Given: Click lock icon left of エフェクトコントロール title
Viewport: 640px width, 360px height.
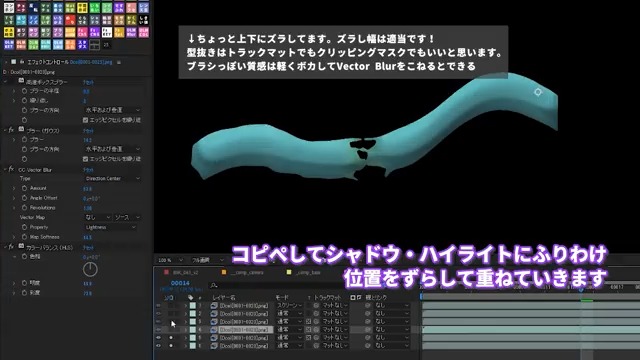Looking at the screenshot, I should click(x=22, y=62).
